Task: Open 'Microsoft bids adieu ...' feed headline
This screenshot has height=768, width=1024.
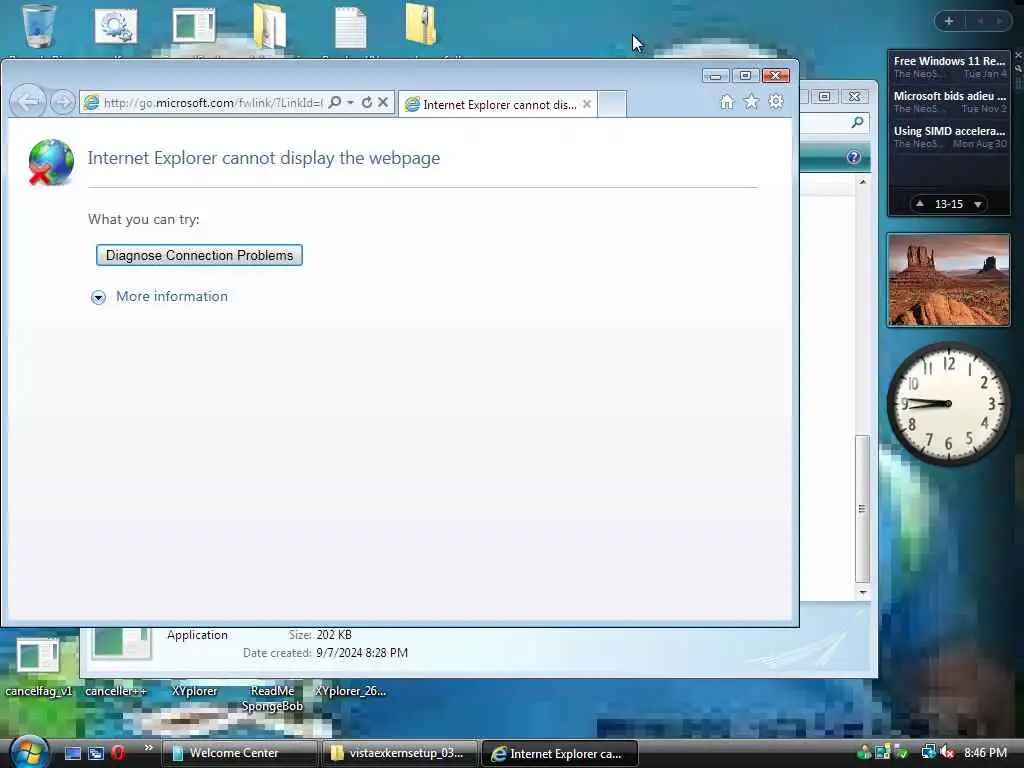Action: point(950,96)
